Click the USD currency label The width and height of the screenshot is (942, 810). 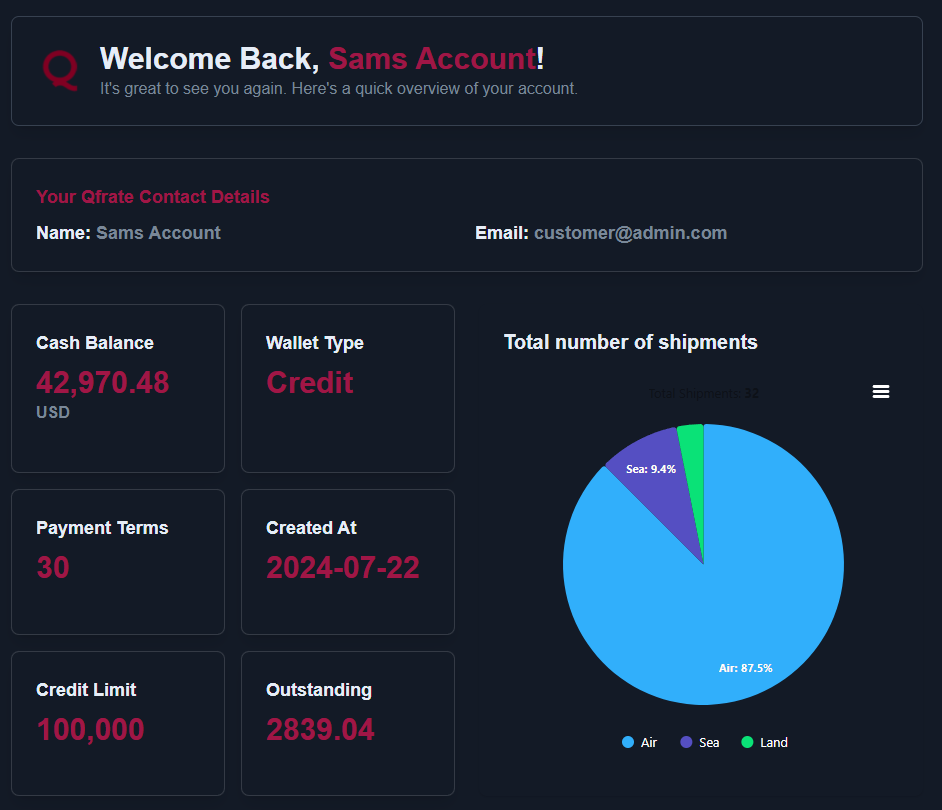pos(53,412)
